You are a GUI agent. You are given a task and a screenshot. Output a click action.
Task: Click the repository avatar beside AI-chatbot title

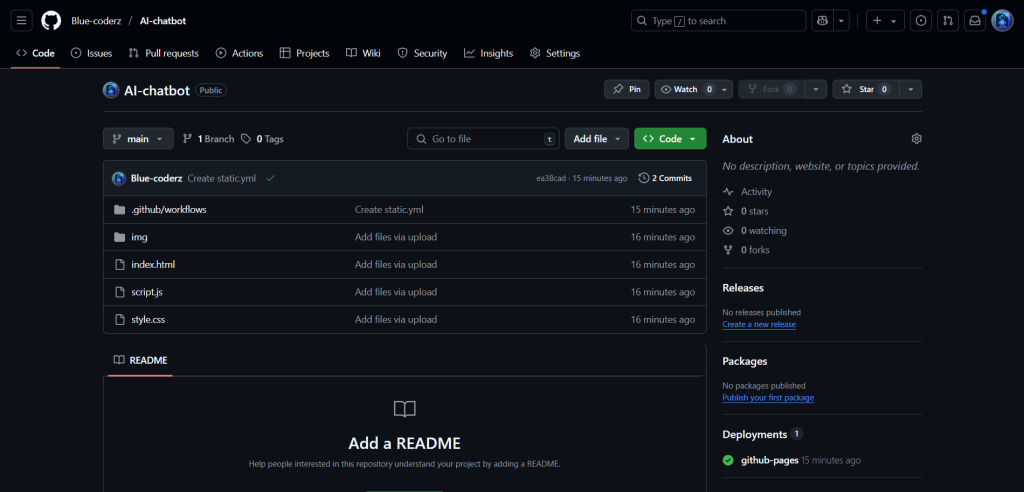pyautogui.click(x=111, y=90)
